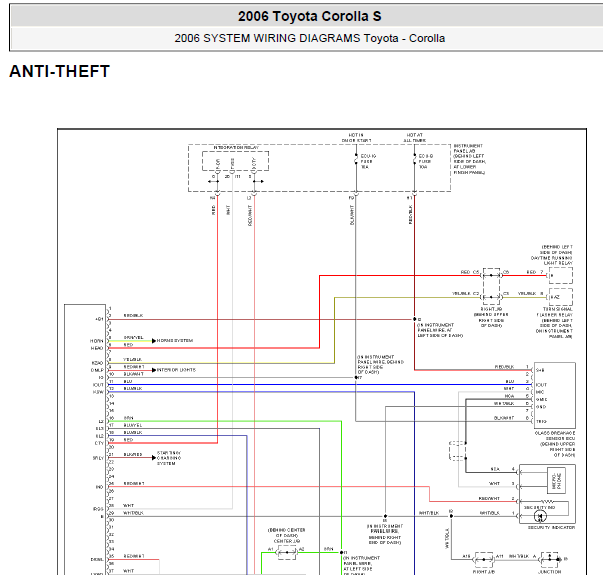The width and height of the screenshot is (603, 575).
Task: Click the ANTI-THEFT section heading
Action: click(x=60, y=72)
